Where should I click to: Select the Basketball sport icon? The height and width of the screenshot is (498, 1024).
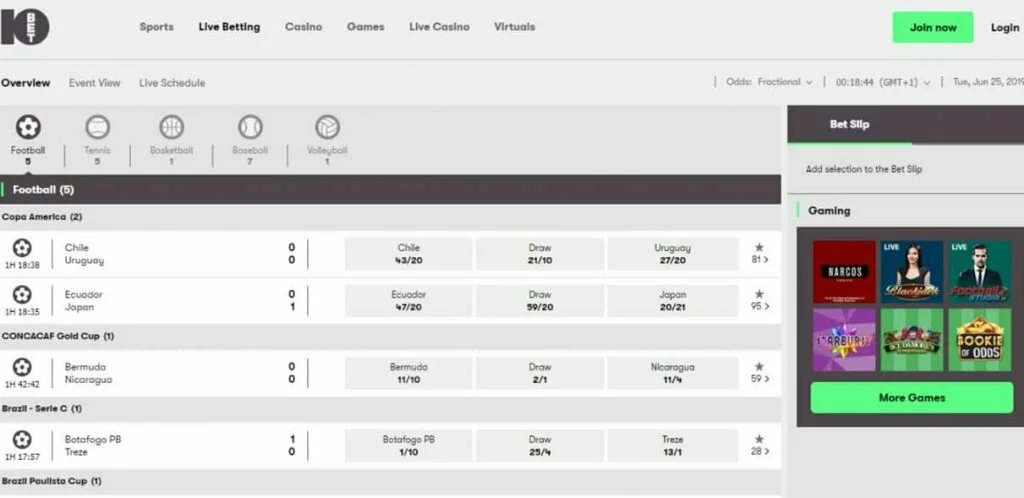point(172,128)
